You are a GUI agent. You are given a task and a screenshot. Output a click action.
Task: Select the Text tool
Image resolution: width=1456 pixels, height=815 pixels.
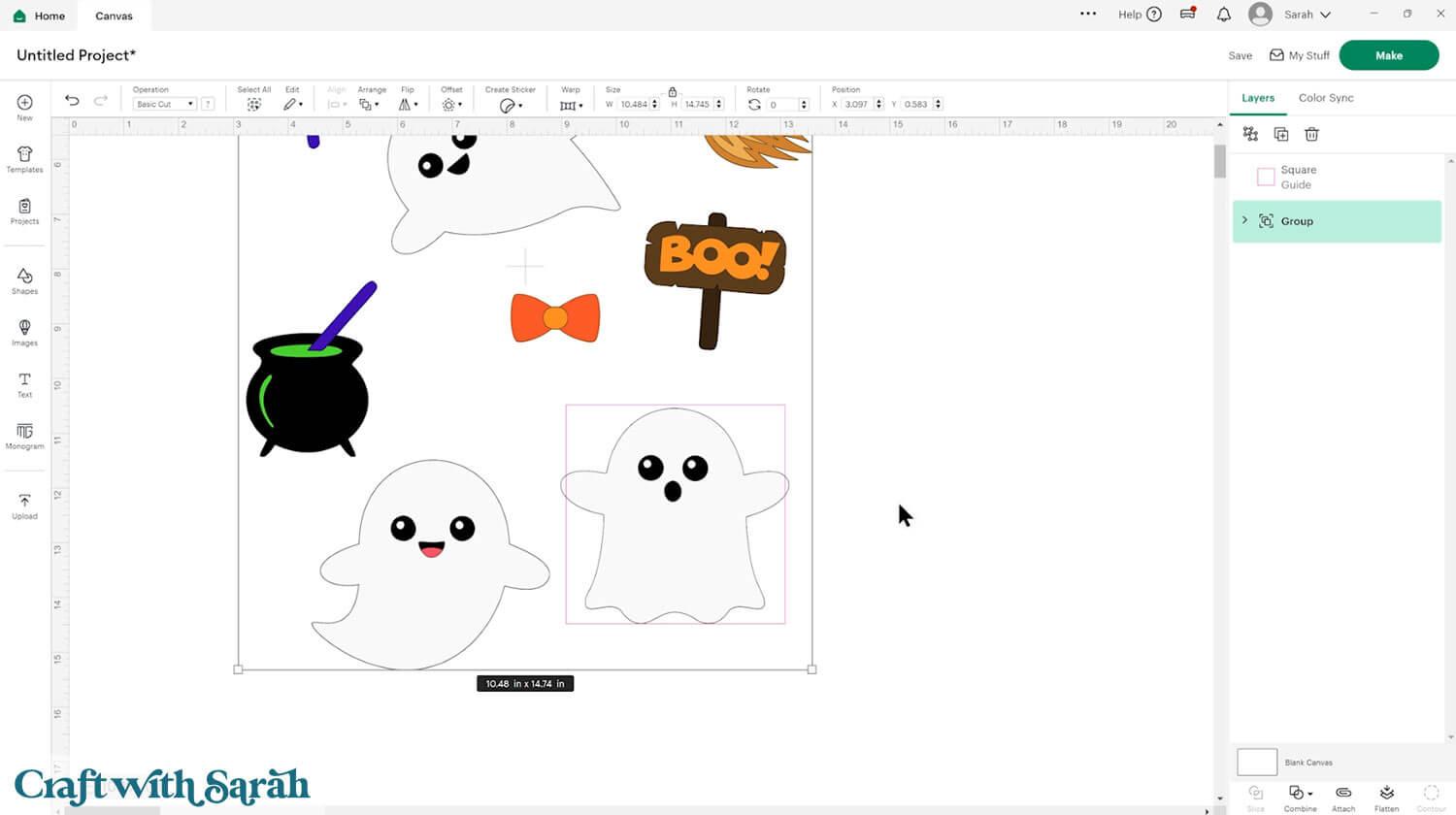tap(24, 384)
